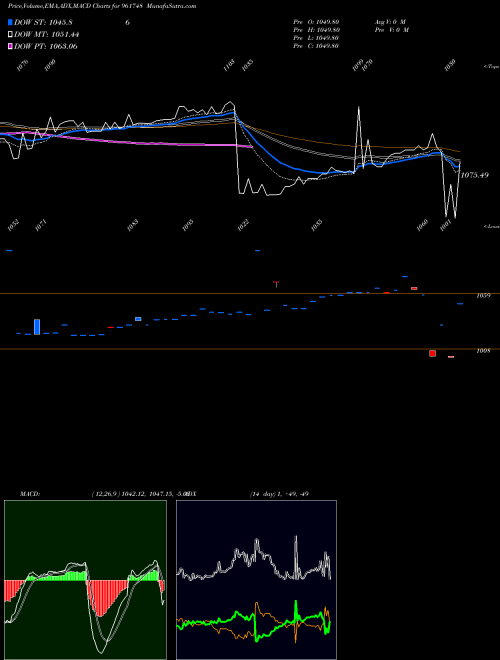Click the 1098 volume level label
Screen dimensions: 500x660
click(483, 351)
